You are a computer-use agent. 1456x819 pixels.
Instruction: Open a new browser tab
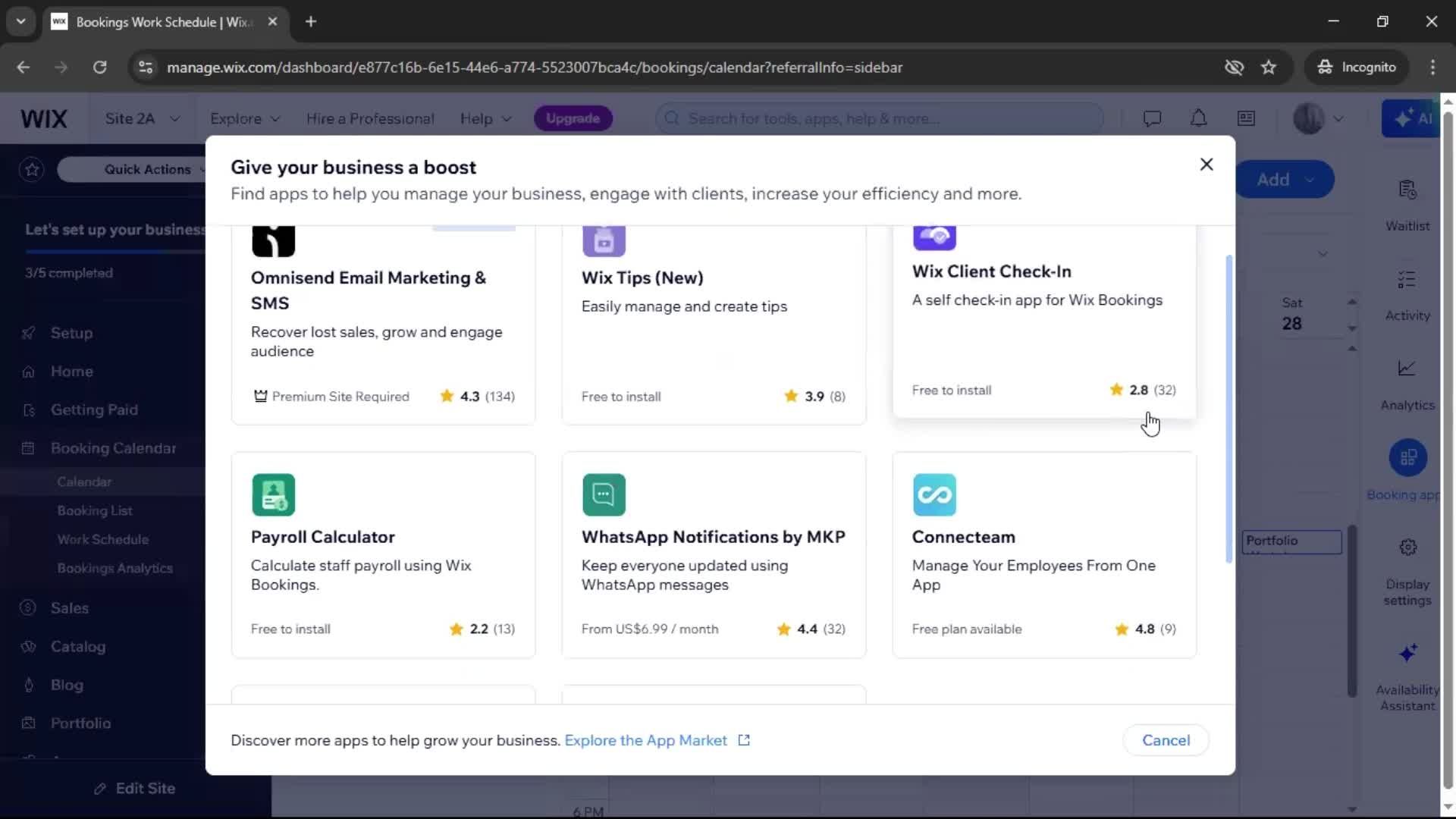(x=310, y=21)
